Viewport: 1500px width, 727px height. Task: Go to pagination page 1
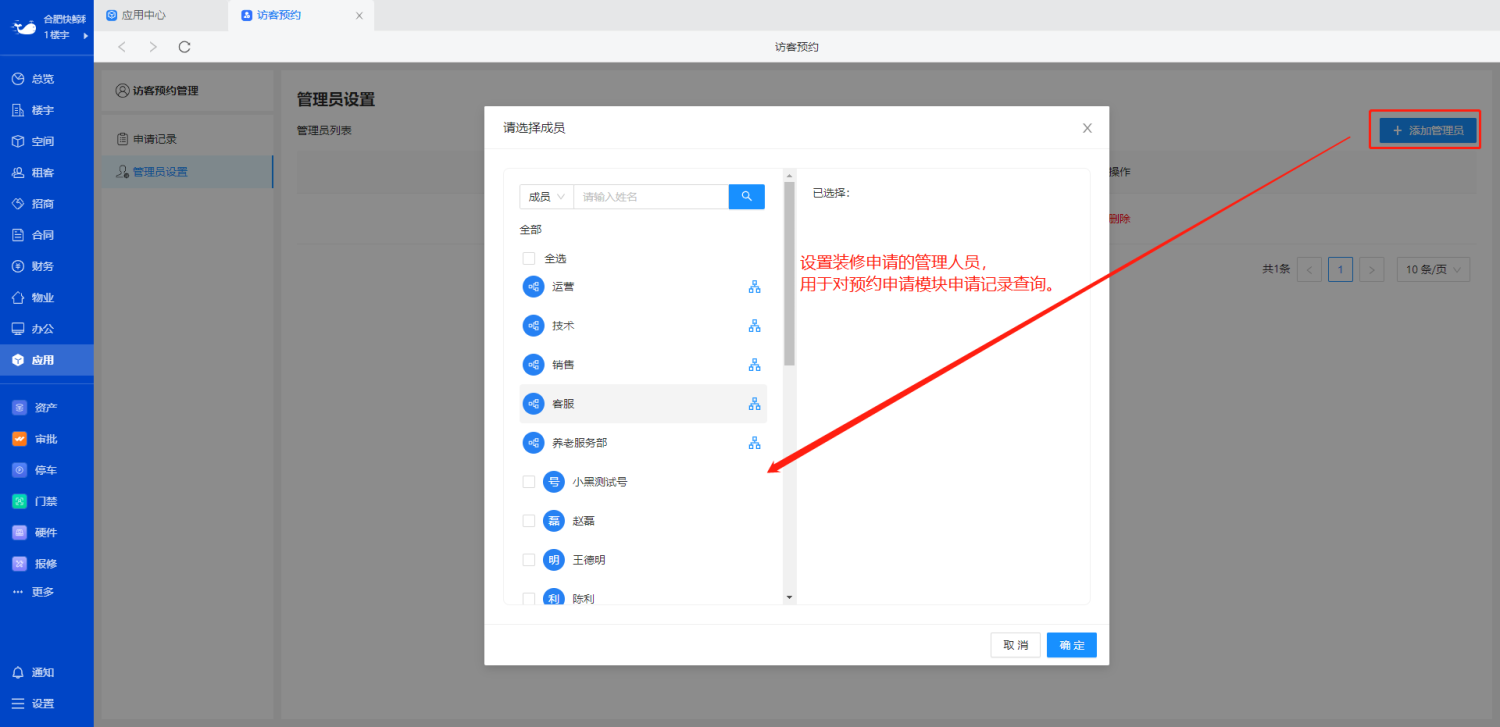tap(1340, 269)
